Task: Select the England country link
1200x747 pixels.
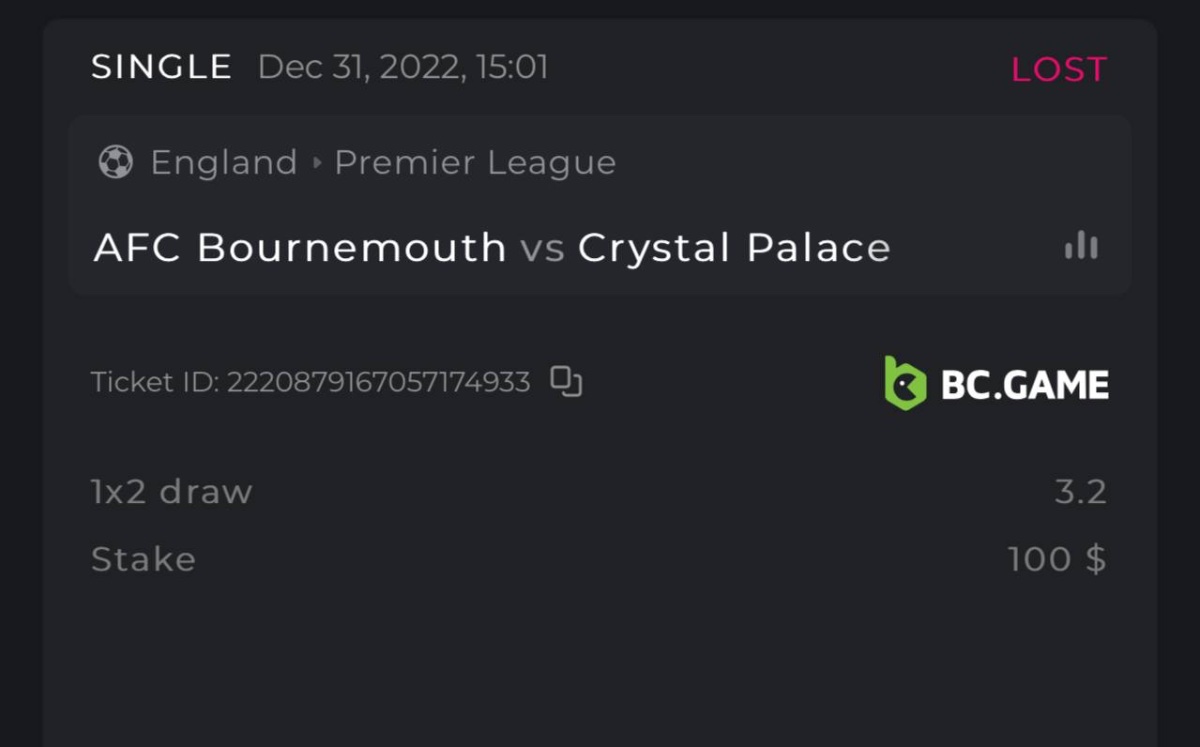Action: click(x=224, y=163)
